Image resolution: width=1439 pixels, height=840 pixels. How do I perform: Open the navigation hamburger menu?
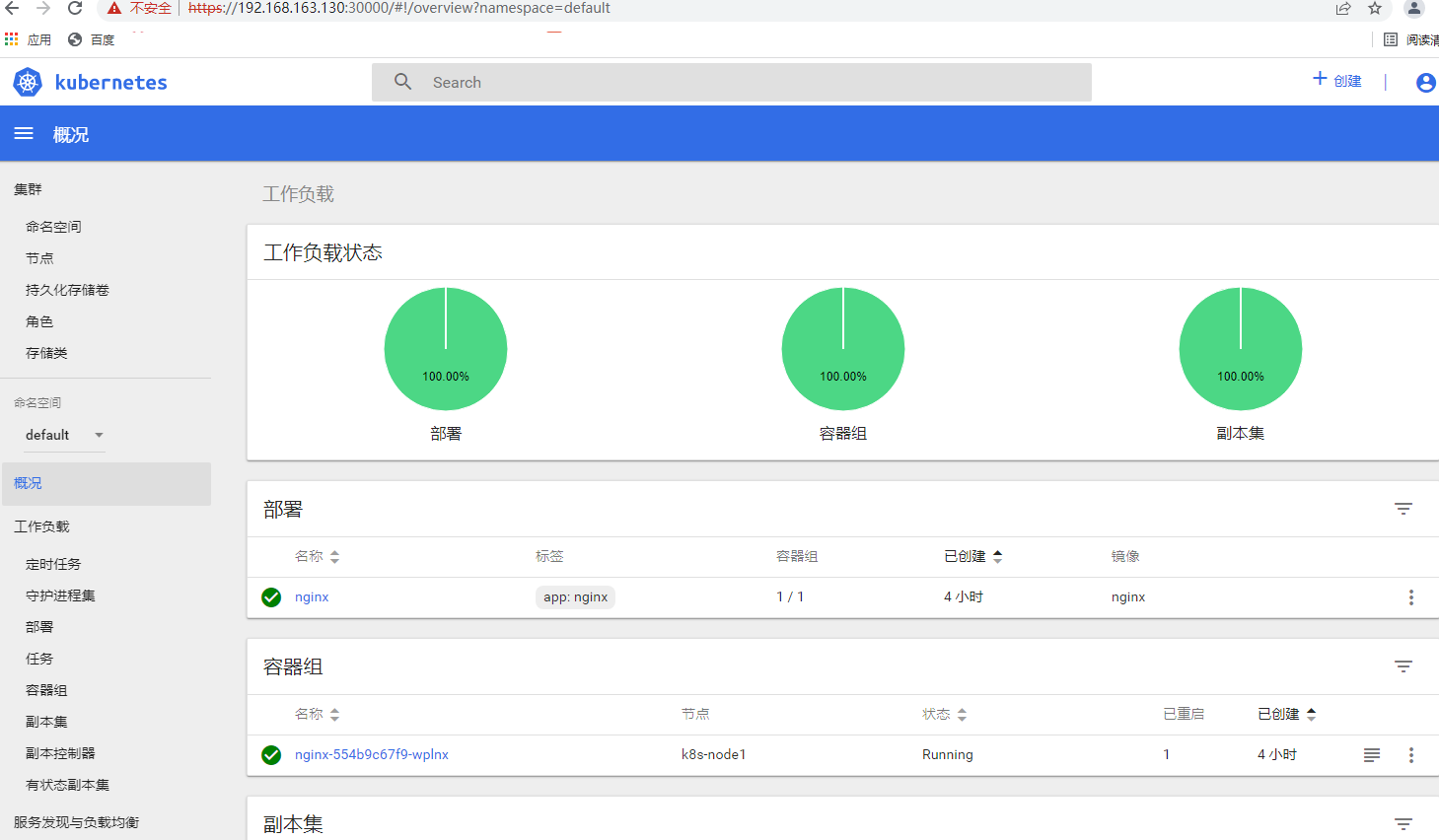[x=24, y=133]
